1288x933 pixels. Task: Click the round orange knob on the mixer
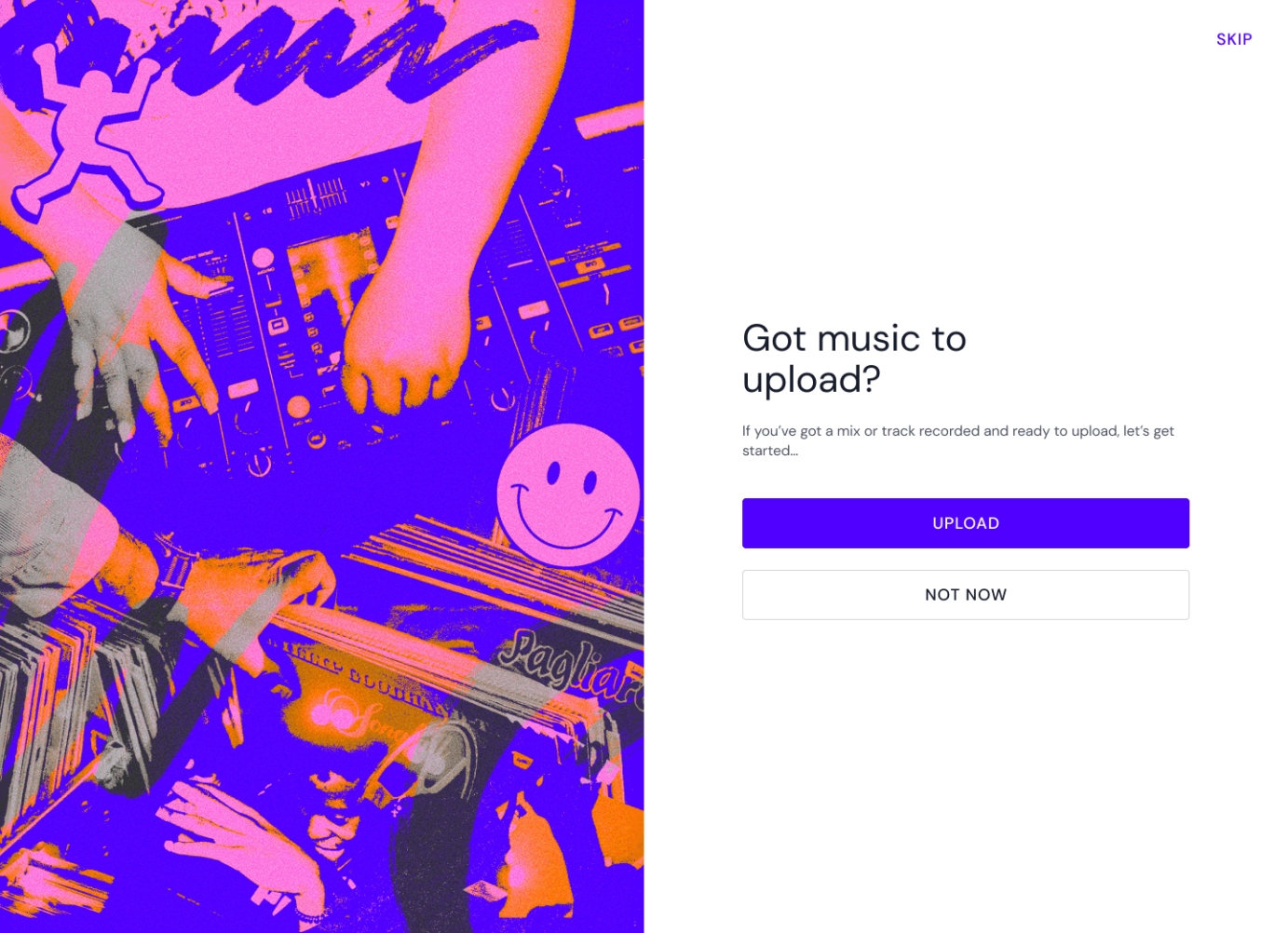click(x=298, y=407)
